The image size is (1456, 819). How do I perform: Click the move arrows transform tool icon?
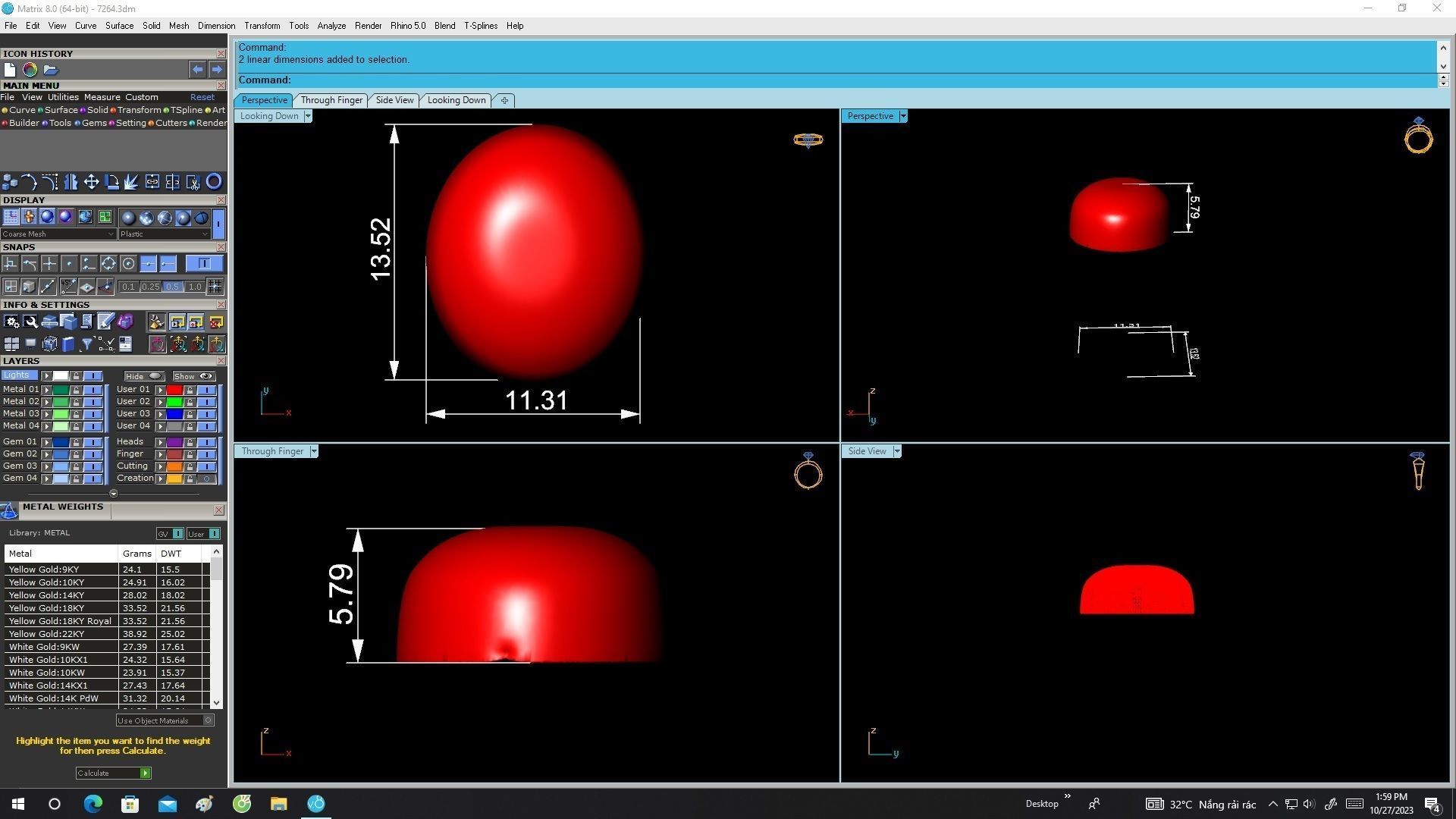[x=91, y=182]
